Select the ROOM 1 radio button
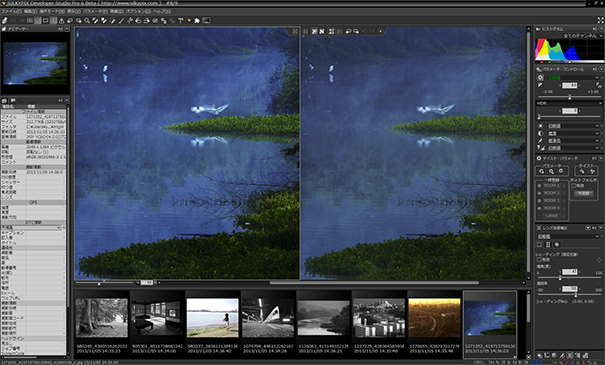 pyautogui.click(x=539, y=186)
